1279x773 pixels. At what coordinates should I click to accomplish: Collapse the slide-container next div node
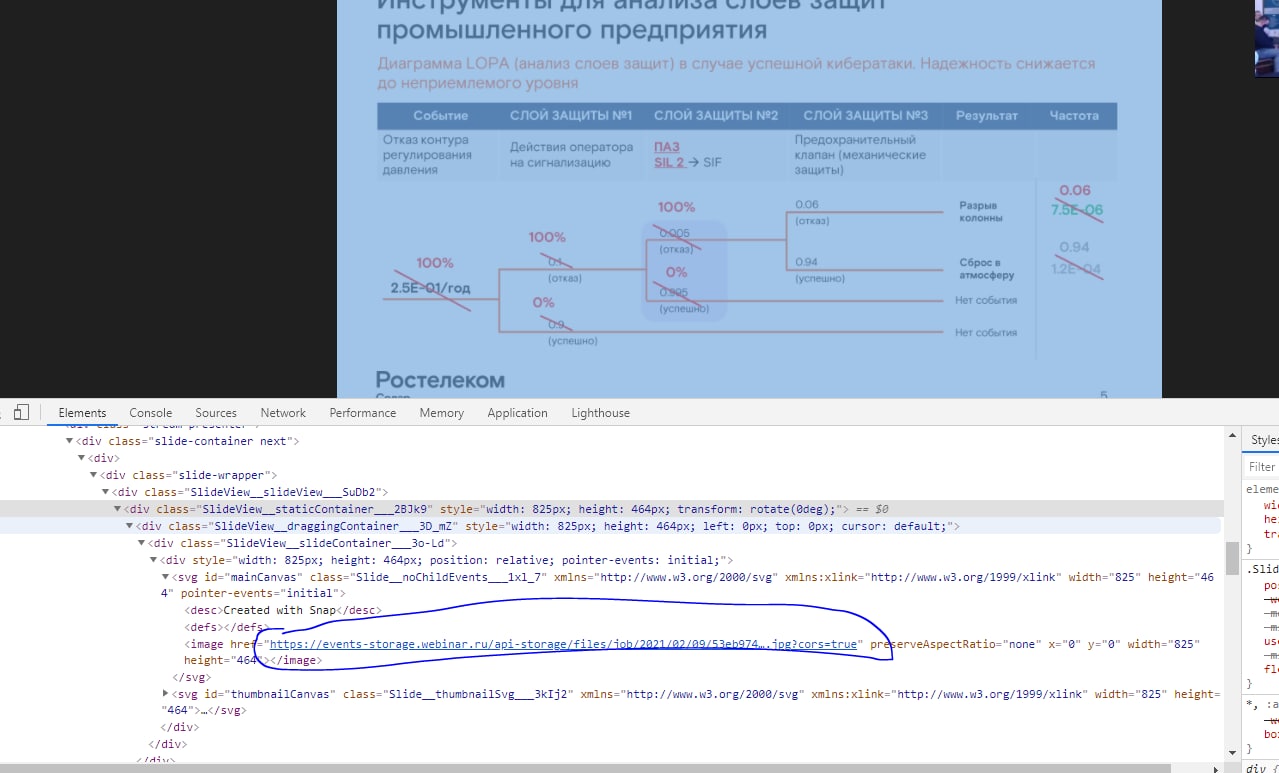click(x=70, y=441)
